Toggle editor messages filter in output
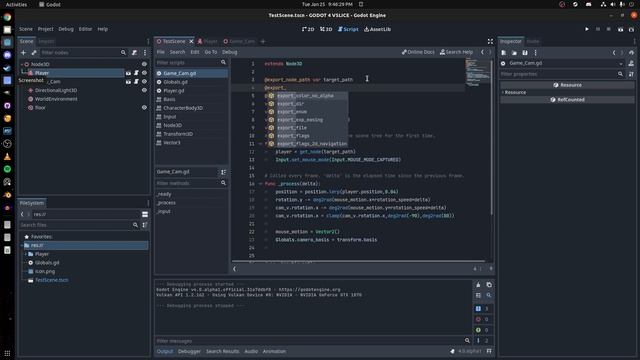640x360 pixels. (483, 340)
